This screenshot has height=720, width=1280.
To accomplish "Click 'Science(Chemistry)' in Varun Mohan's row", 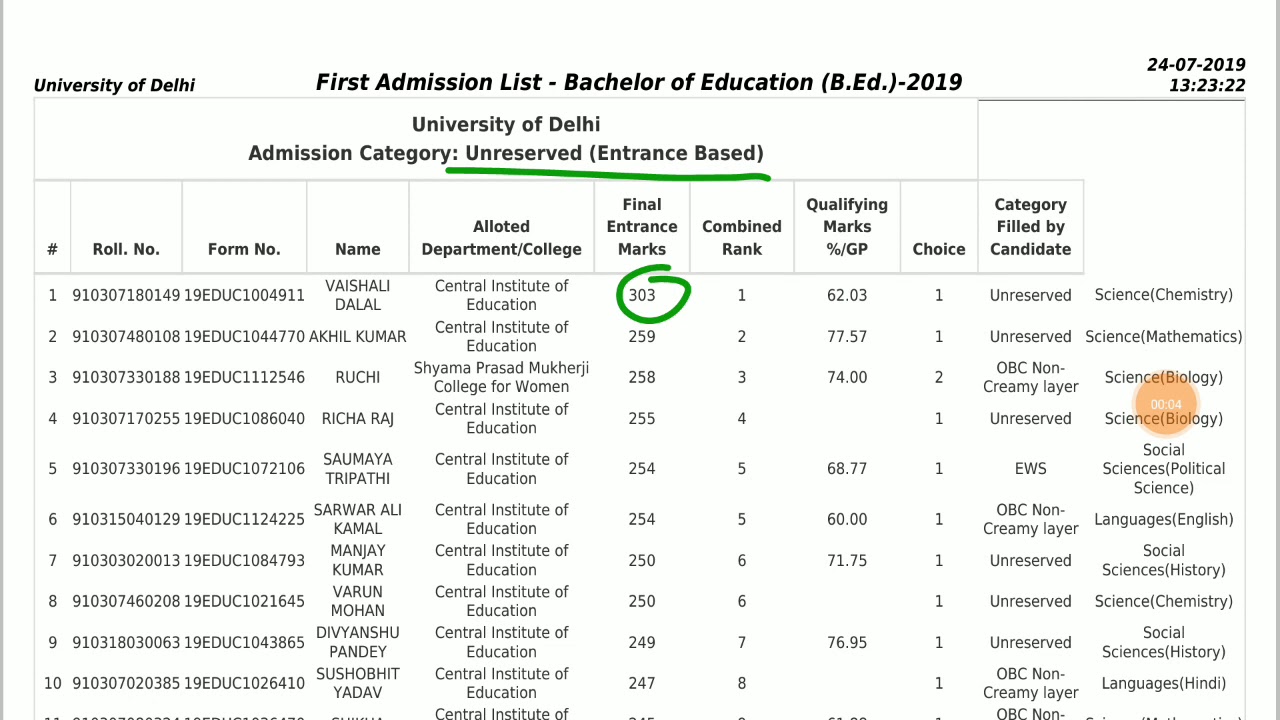I will click(1164, 602).
